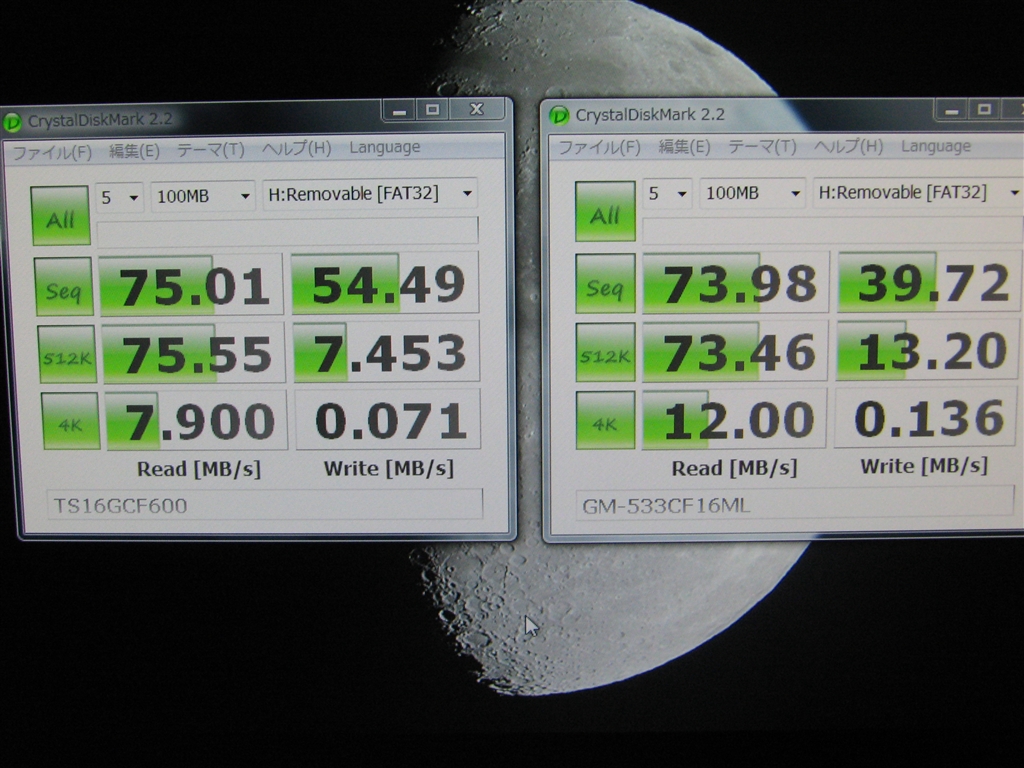
Task: Minimize the left CrystalDiskMark window
Action: click(x=400, y=111)
